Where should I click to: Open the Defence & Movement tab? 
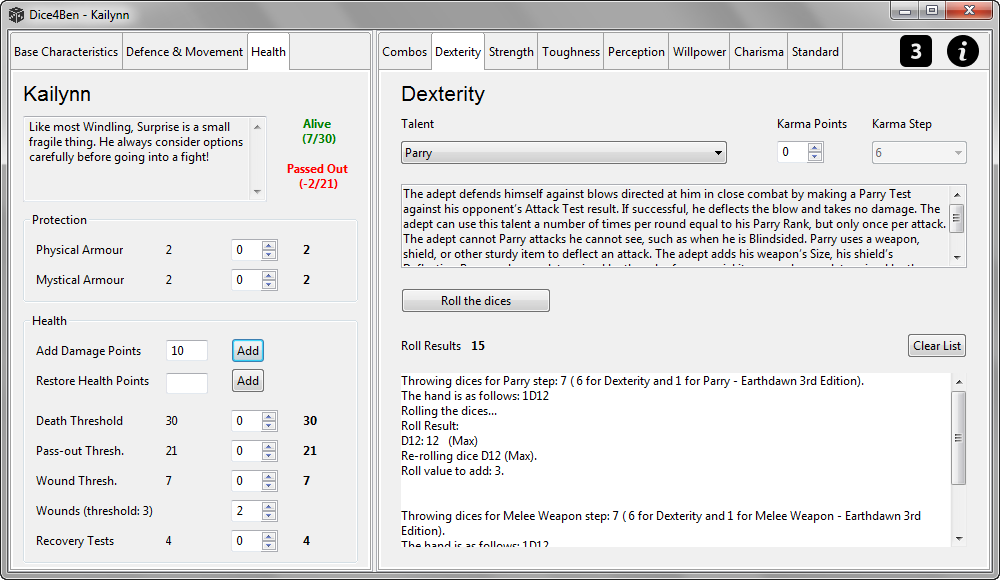coord(184,52)
